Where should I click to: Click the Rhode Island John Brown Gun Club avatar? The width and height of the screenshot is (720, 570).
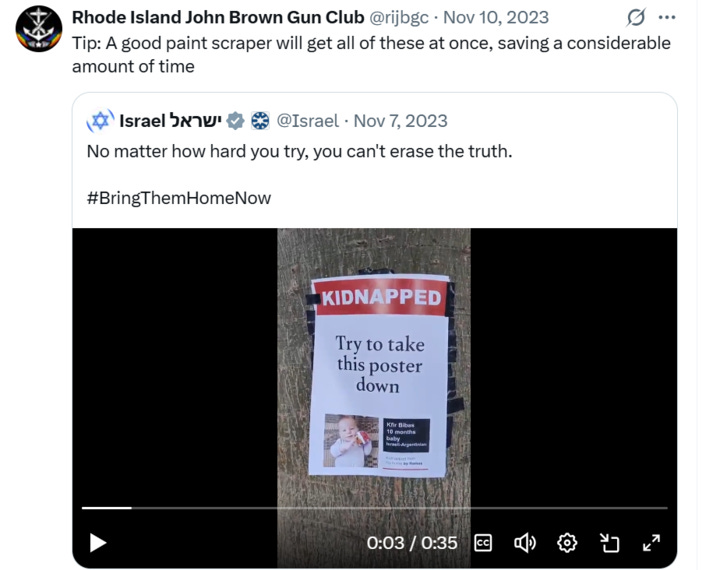39,29
